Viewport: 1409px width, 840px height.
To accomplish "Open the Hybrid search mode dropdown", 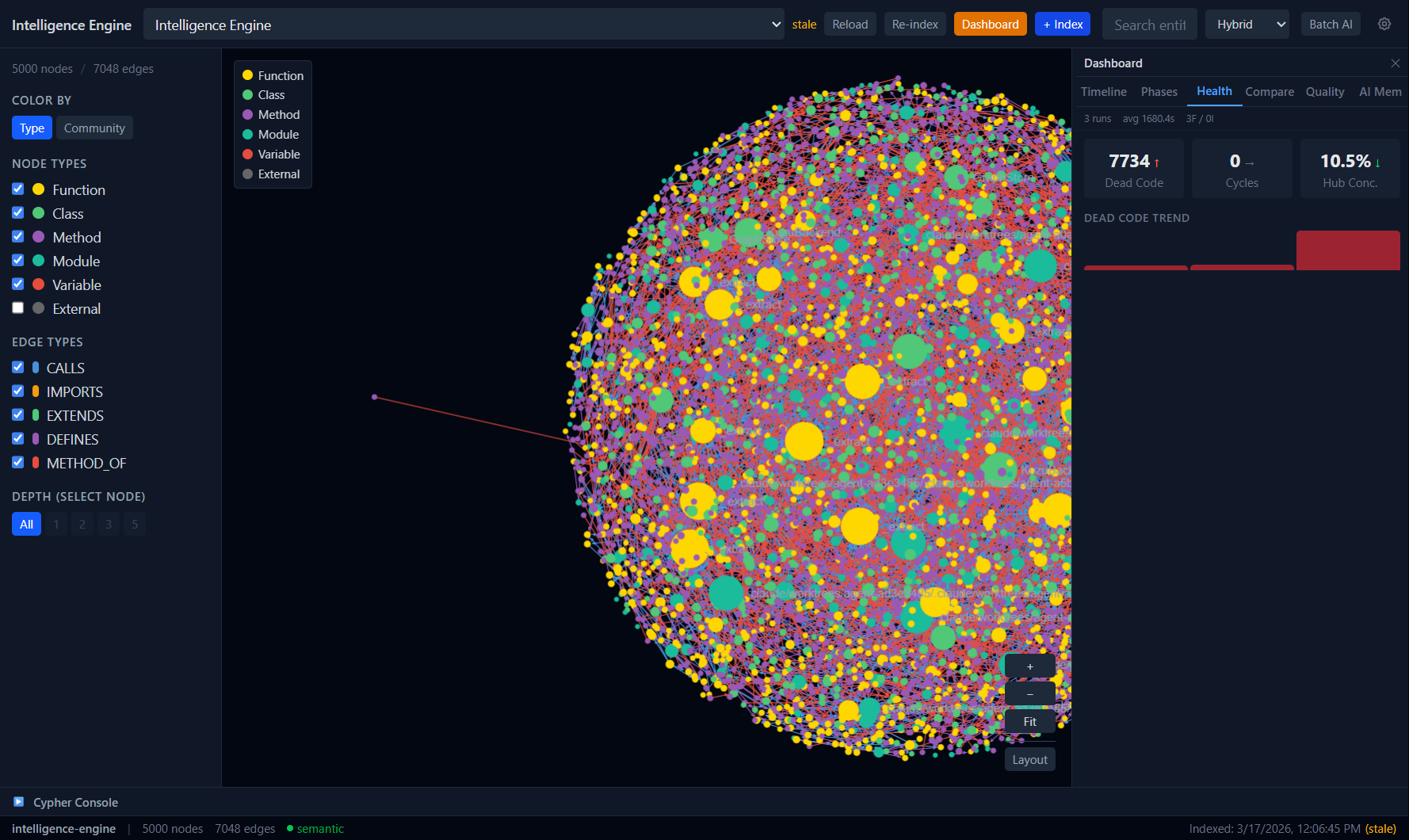I will 1247,25.
